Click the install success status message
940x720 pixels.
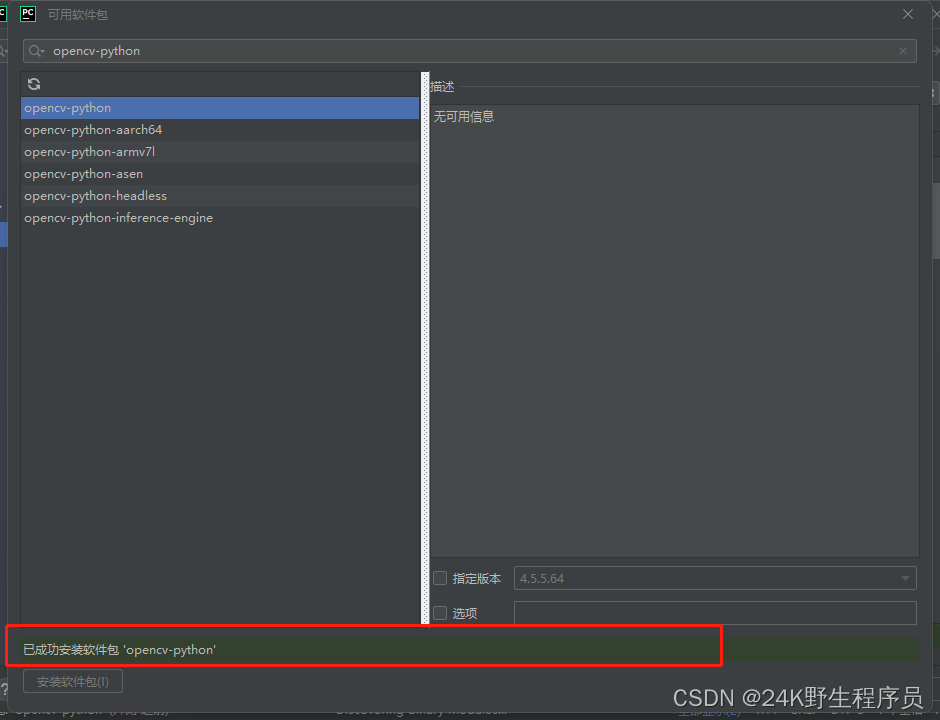point(120,650)
